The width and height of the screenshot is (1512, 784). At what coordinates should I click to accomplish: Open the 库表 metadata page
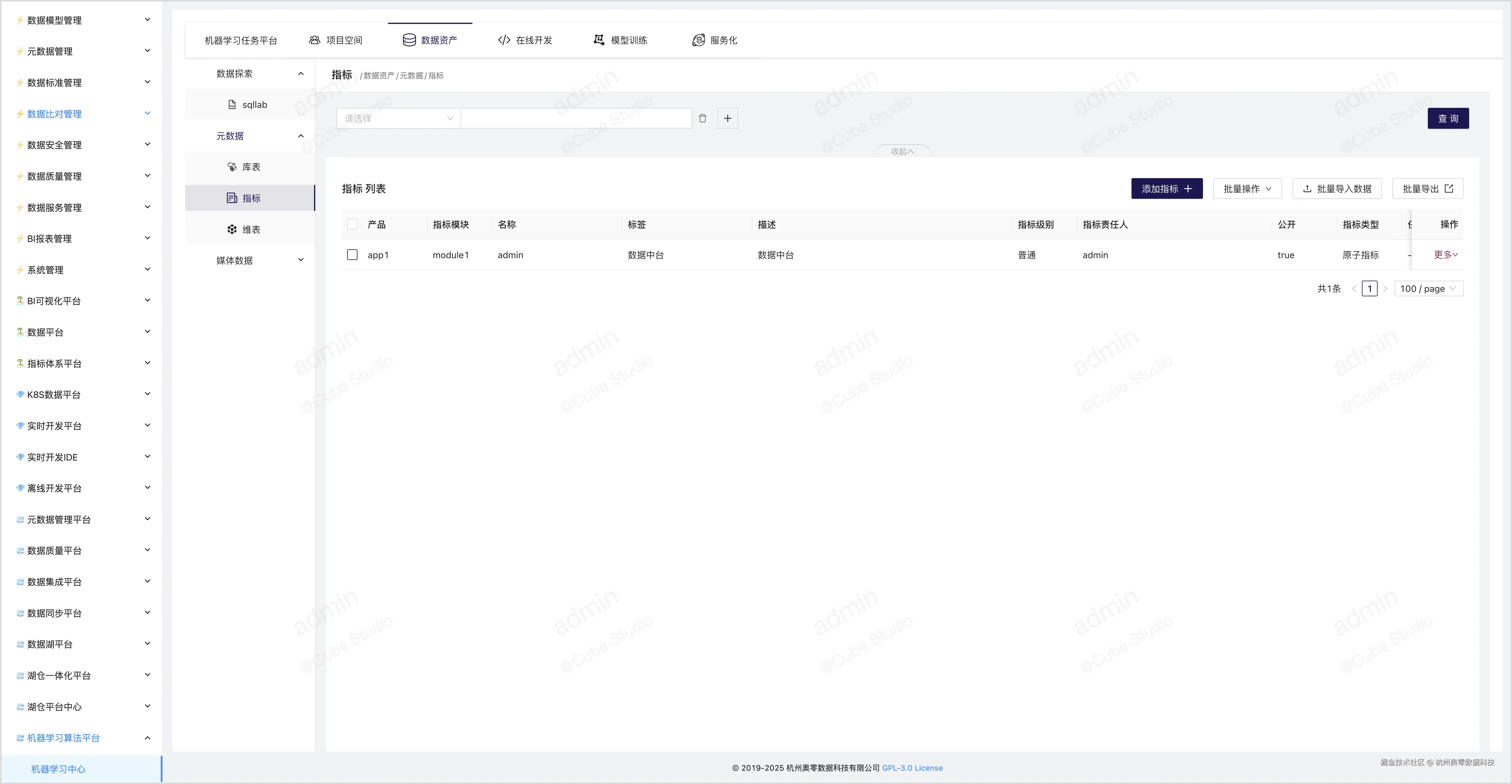pyautogui.click(x=251, y=167)
